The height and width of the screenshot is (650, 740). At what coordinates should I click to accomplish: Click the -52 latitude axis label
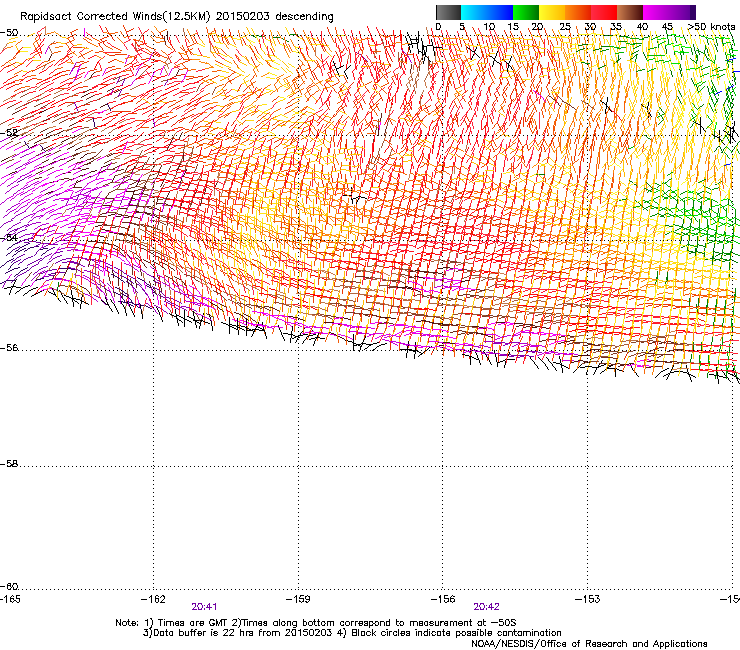[x=9, y=133]
